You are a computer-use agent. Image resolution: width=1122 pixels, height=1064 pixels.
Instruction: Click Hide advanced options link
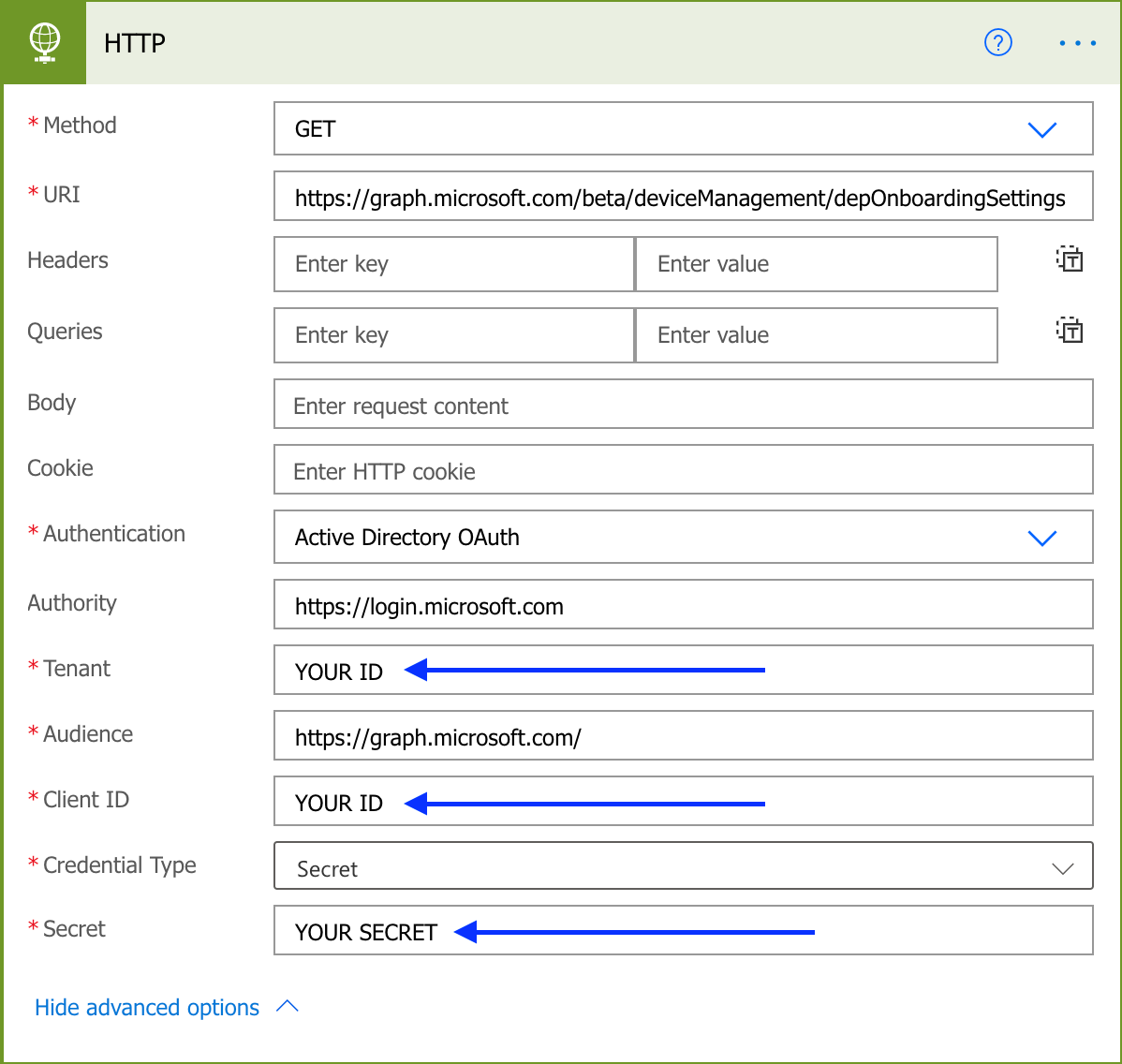(147, 1008)
